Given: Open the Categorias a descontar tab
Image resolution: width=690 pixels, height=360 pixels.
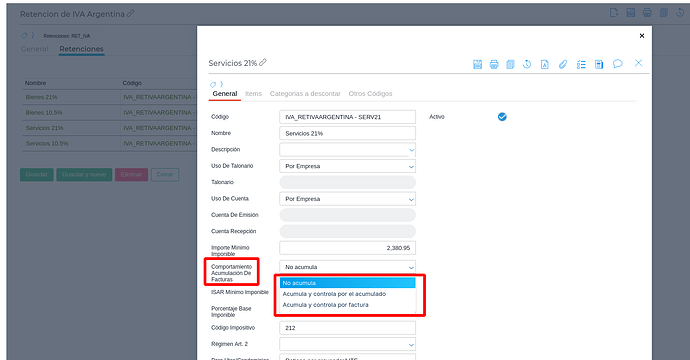Looking at the screenshot, I should click(305, 94).
